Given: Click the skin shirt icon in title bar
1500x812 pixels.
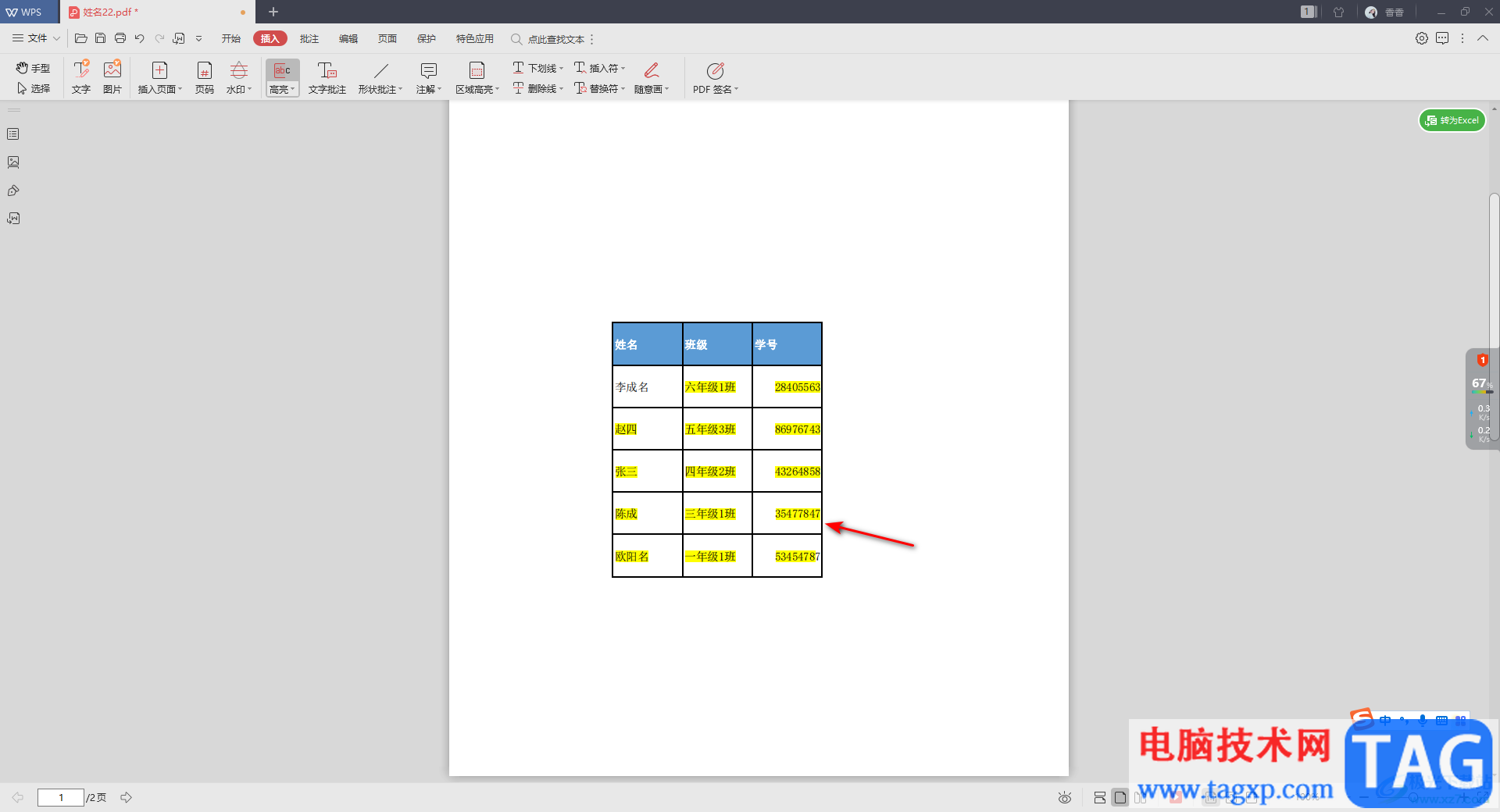Looking at the screenshot, I should (x=1339, y=12).
